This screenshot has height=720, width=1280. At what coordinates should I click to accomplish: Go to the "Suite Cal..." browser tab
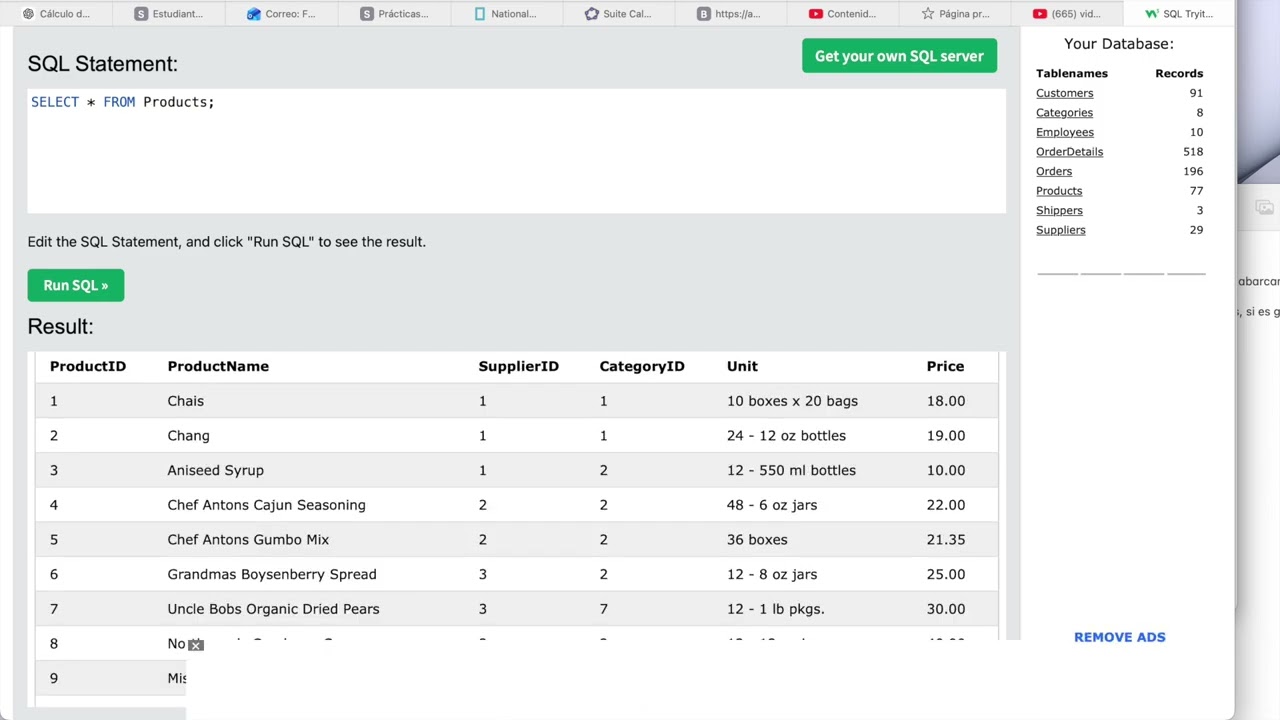click(x=621, y=14)
